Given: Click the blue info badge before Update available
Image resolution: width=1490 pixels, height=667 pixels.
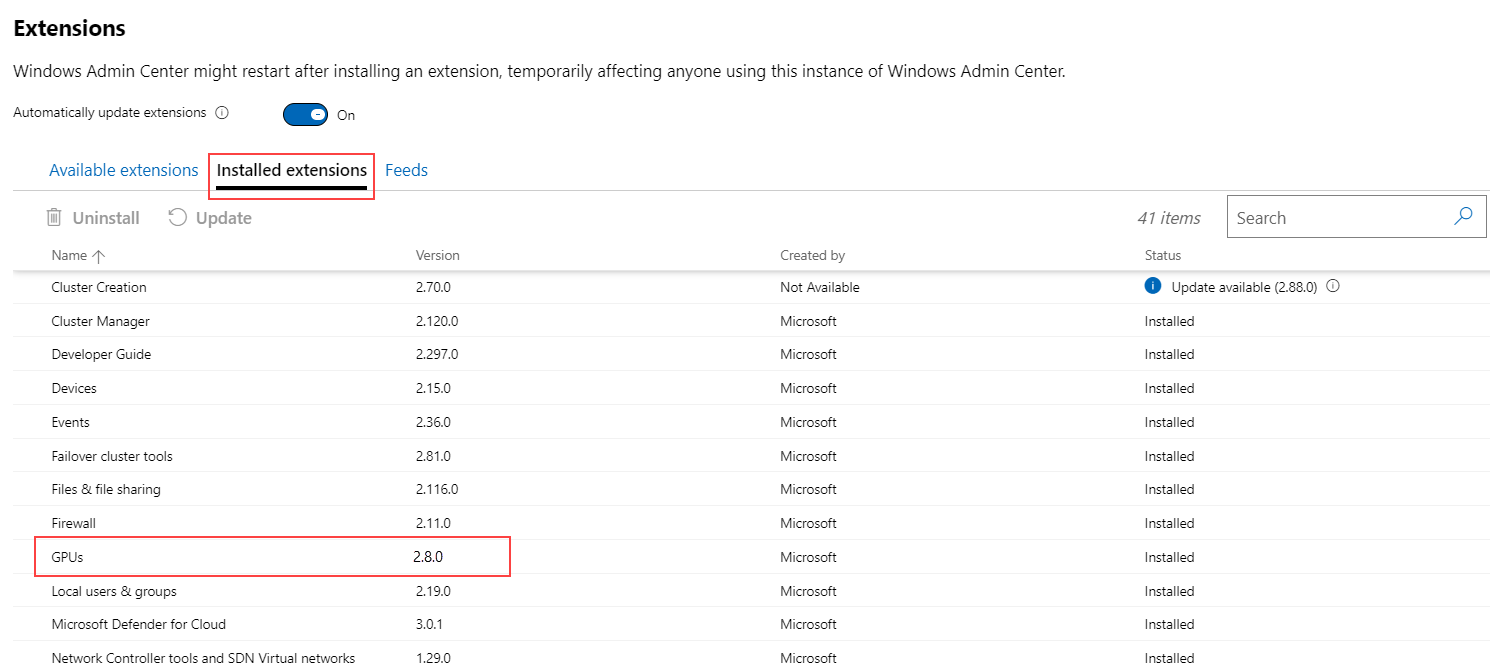Looking at the screenshot, I should (1153, 286).
